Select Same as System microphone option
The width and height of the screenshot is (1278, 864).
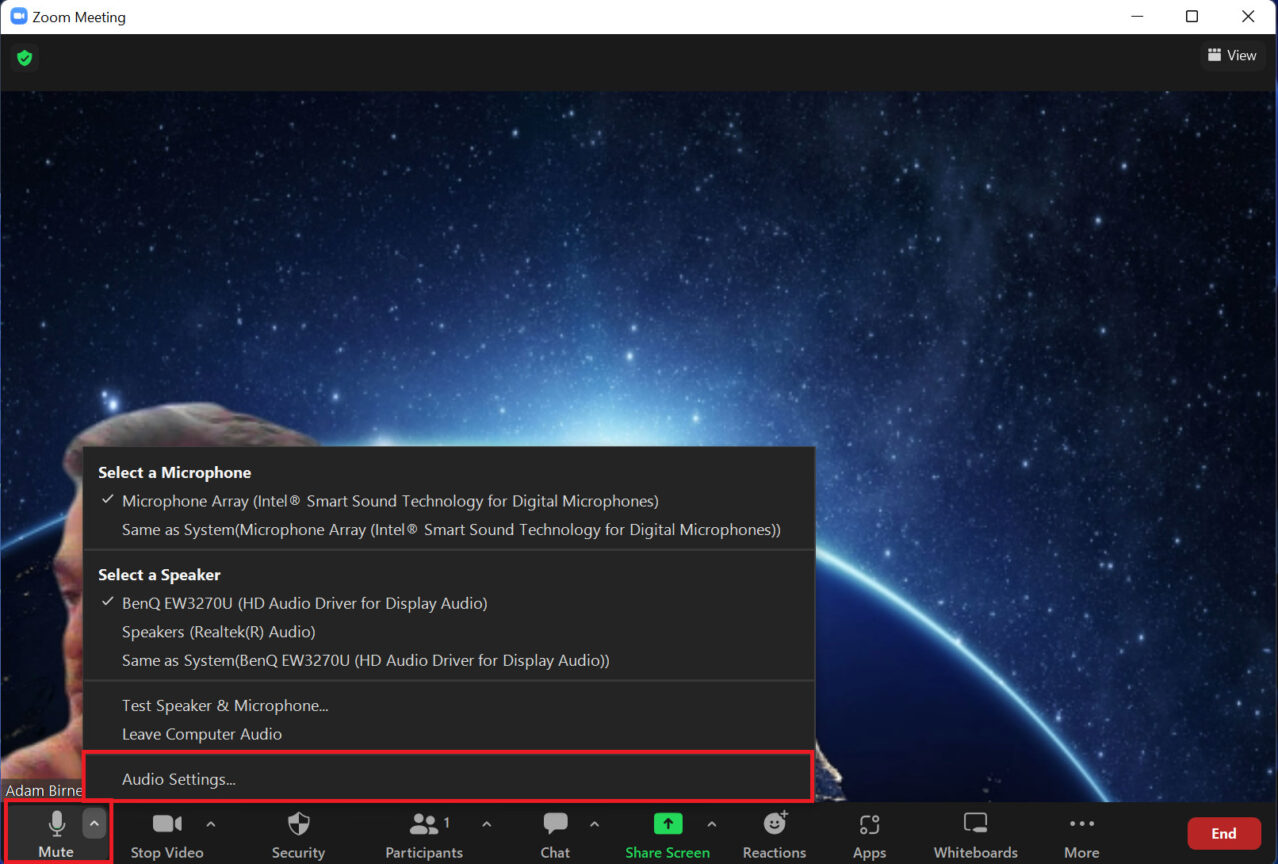[450, 529]
